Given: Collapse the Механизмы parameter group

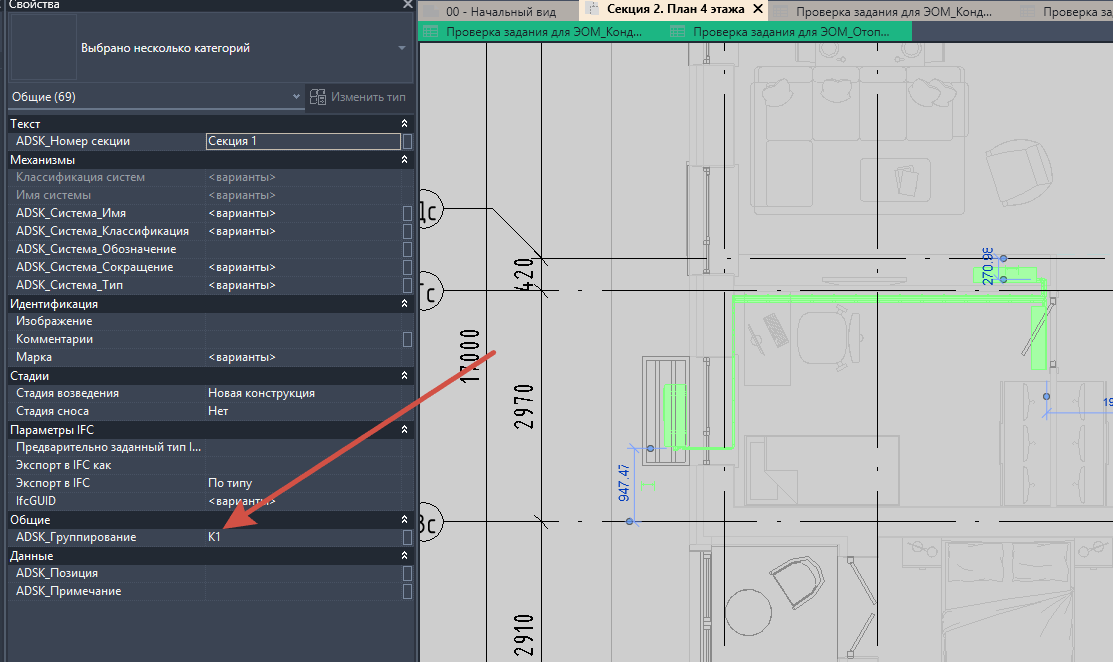Looking at the screenshot, I should (405, 160).
